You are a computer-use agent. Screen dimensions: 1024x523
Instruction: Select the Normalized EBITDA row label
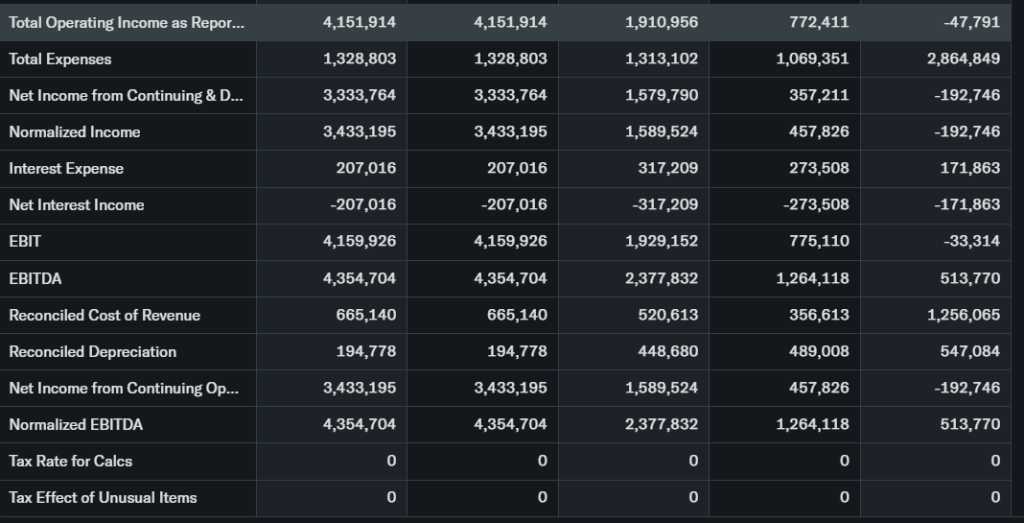point(75,425)
